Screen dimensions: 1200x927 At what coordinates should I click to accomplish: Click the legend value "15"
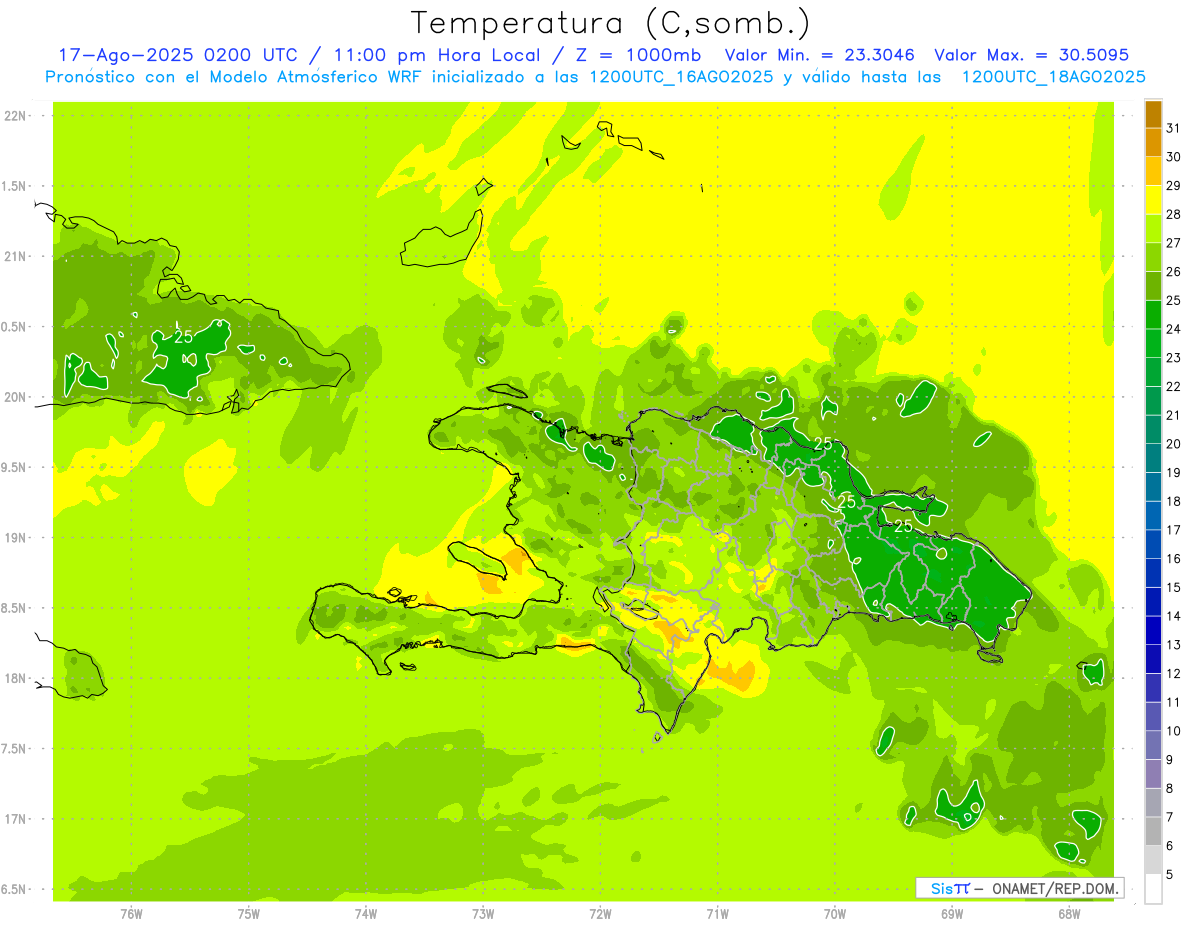pyautogui.click(x=1174, y=587)
